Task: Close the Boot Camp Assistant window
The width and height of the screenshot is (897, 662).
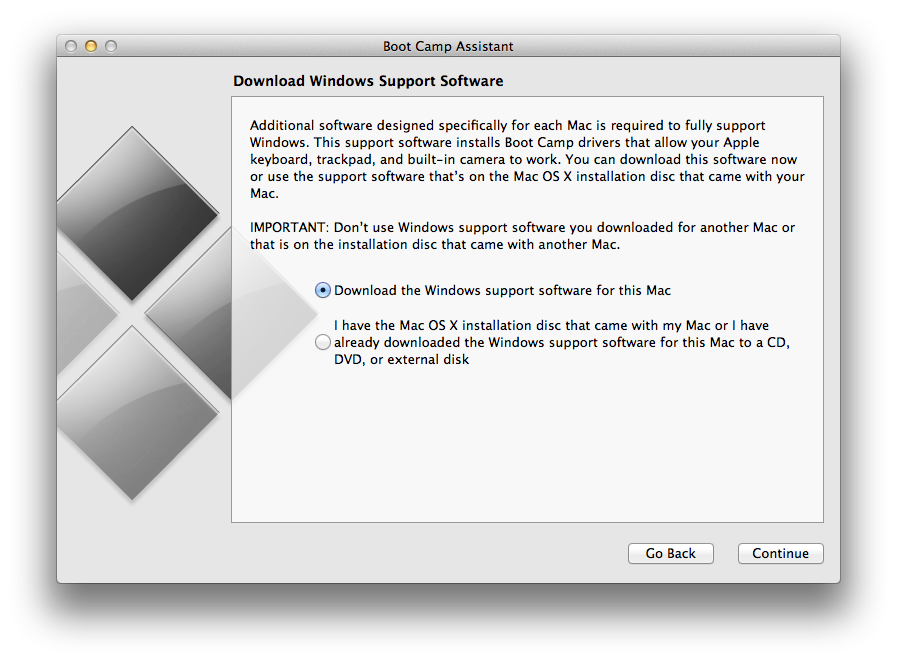Action: [x=71, y=46]
